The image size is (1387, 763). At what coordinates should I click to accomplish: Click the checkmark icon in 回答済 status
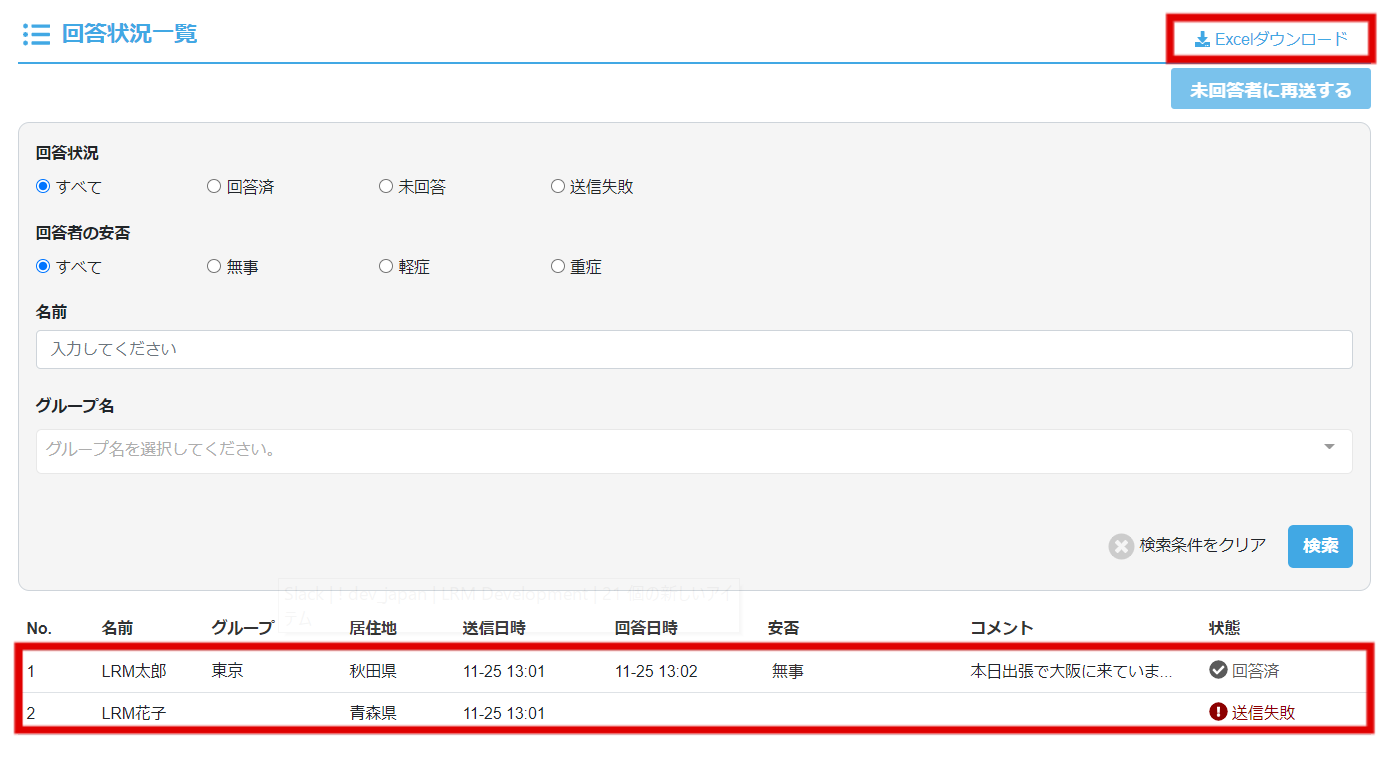pyautogui.click(x=1218, y=670)
